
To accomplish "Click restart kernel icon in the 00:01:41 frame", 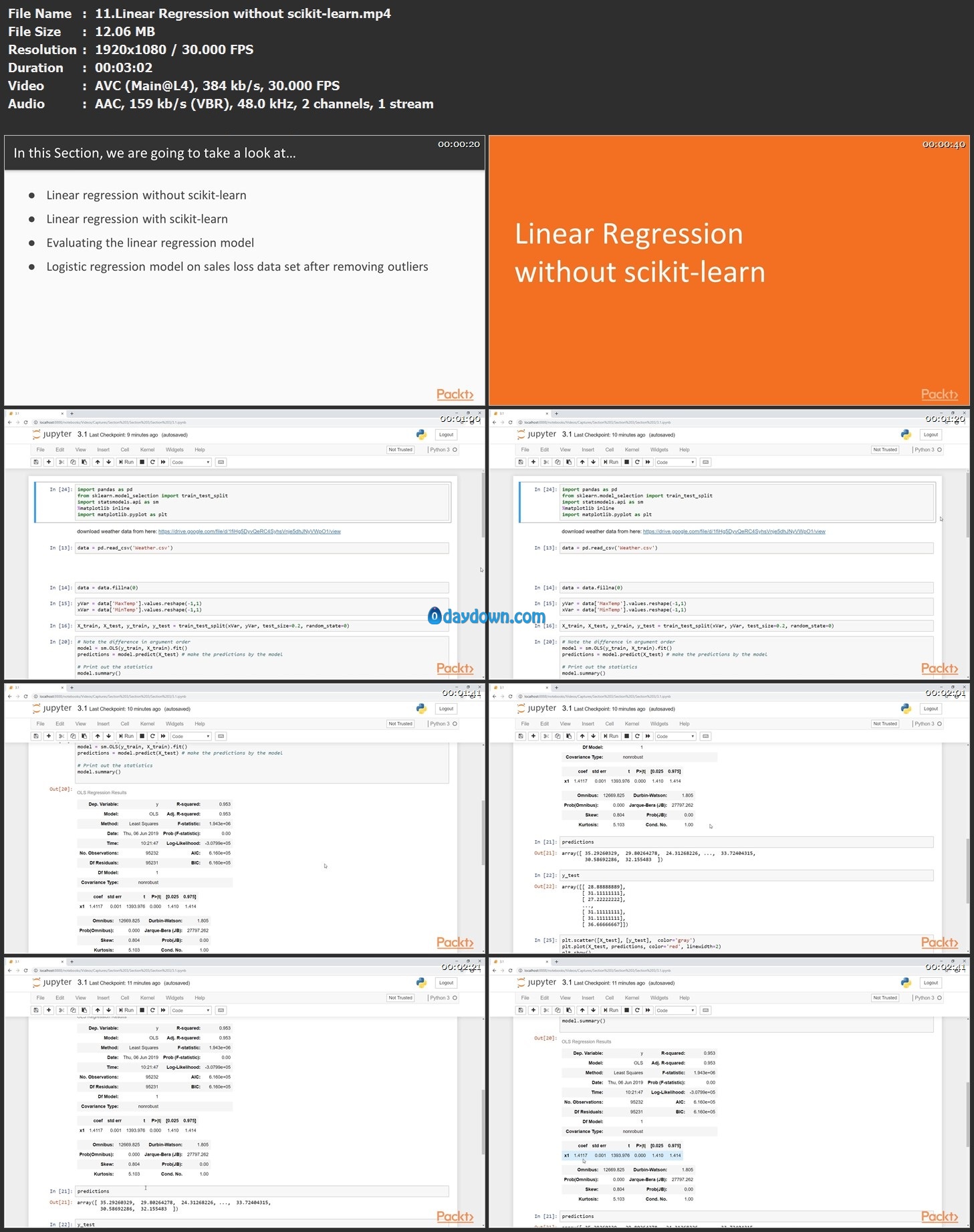I will 152,736.
